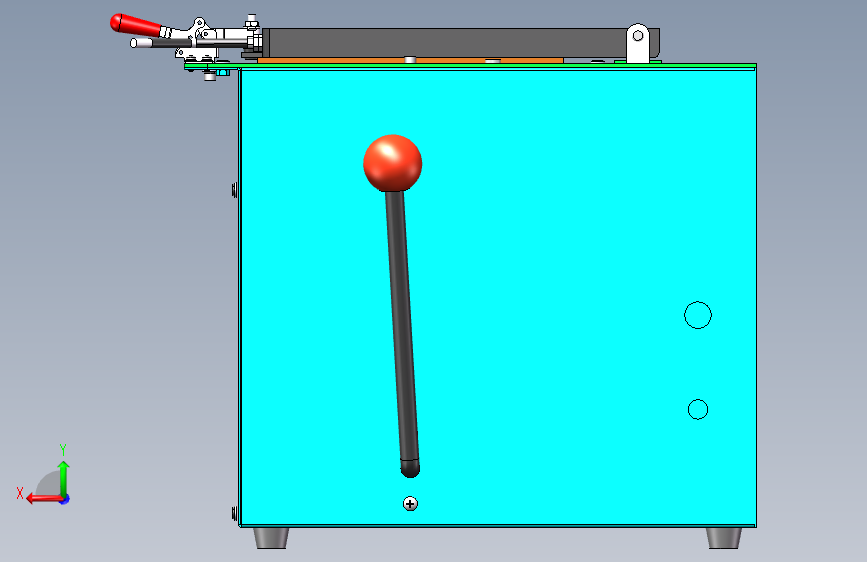Select the red ball knob on the lever

pos(393,163)
